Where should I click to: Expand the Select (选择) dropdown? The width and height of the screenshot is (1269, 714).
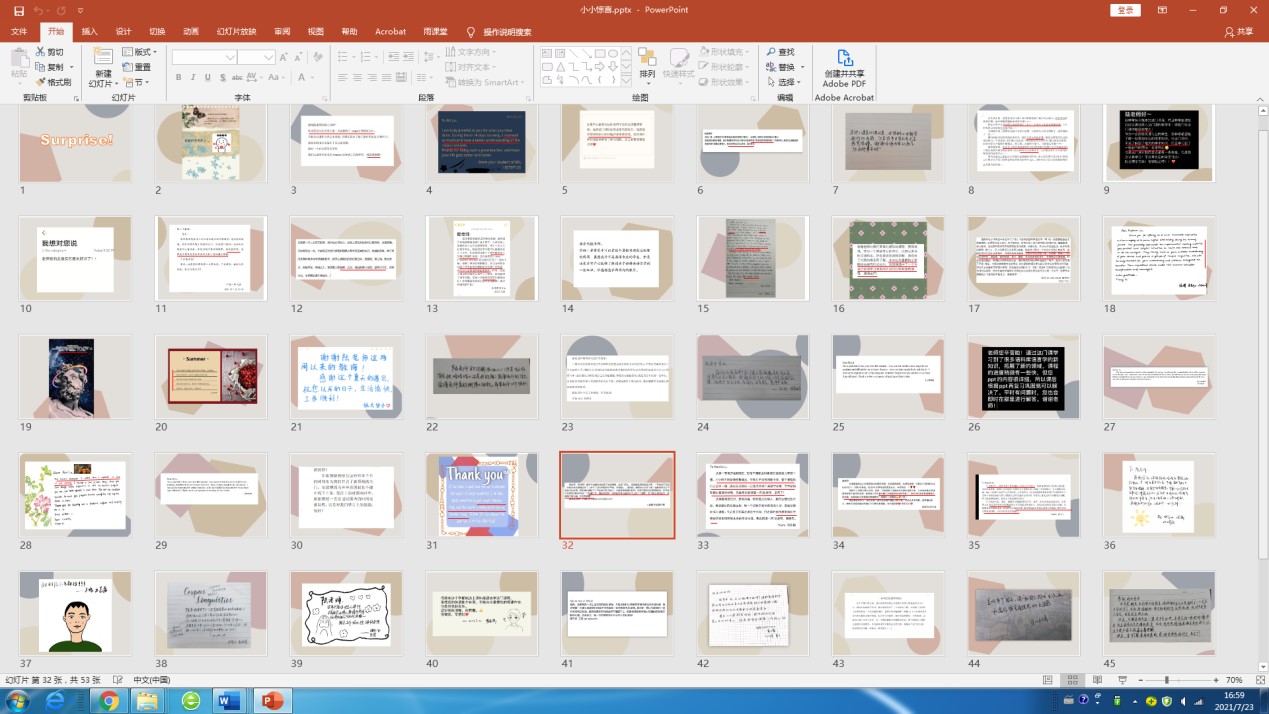787,82
